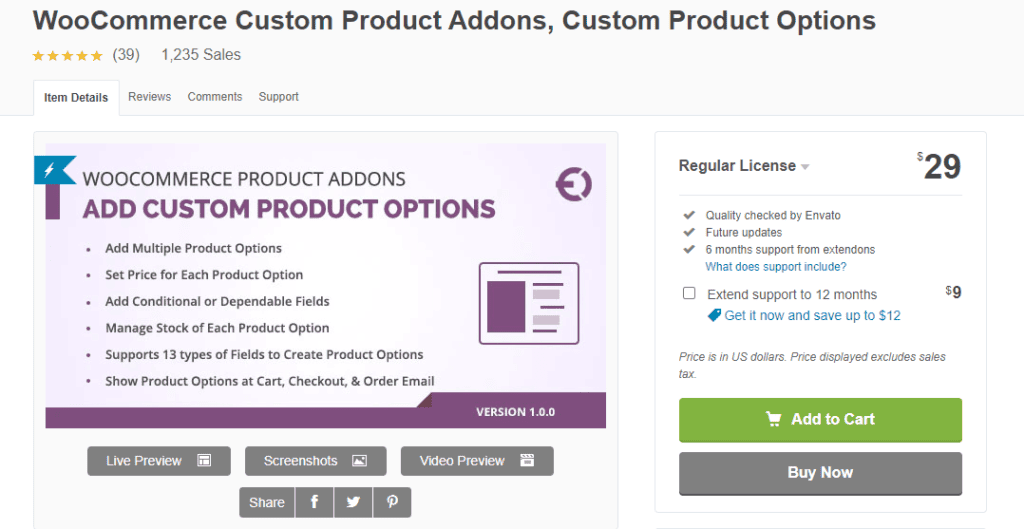View the Screenshots gallery button
1024x529 pixels.
point(315,461)
